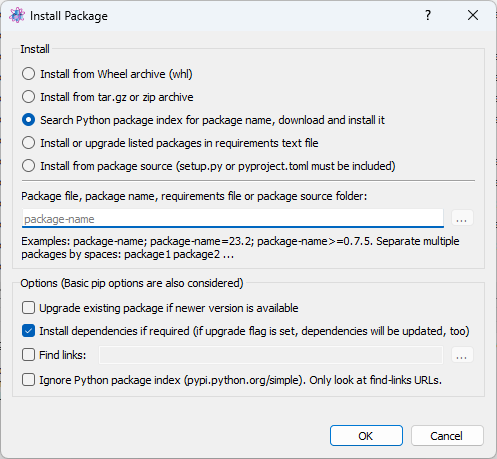Click the Find links URL text field

[x=271, y=355]
